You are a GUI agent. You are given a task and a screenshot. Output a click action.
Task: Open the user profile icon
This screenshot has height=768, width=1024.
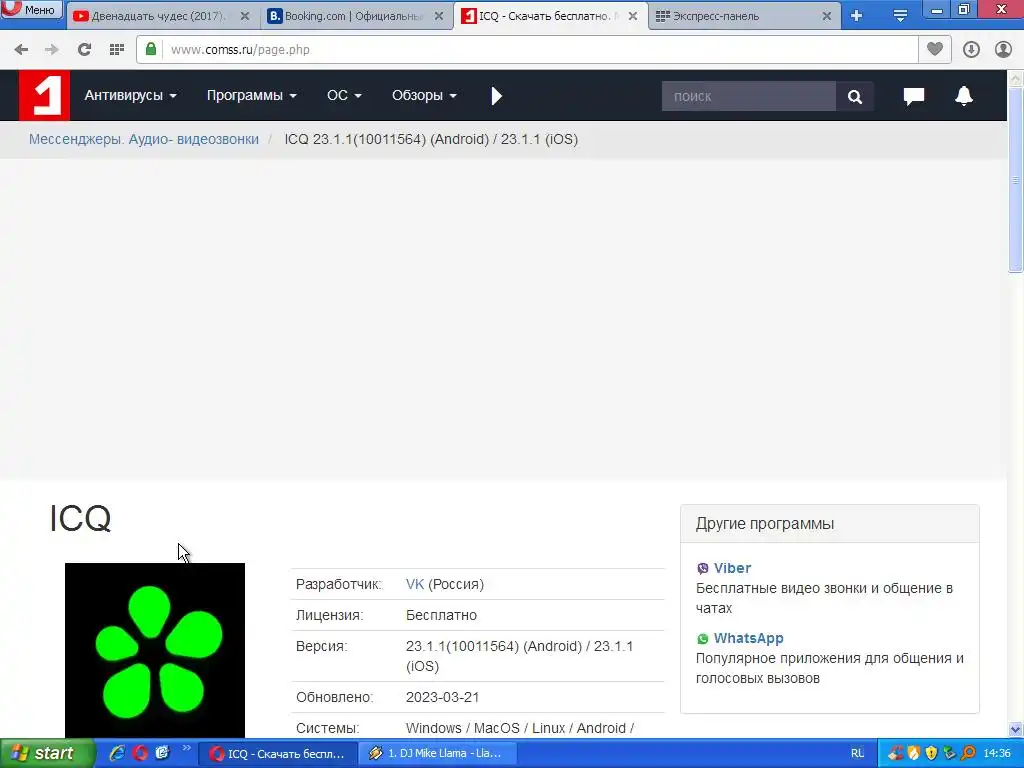click(x=1003, y=50)
